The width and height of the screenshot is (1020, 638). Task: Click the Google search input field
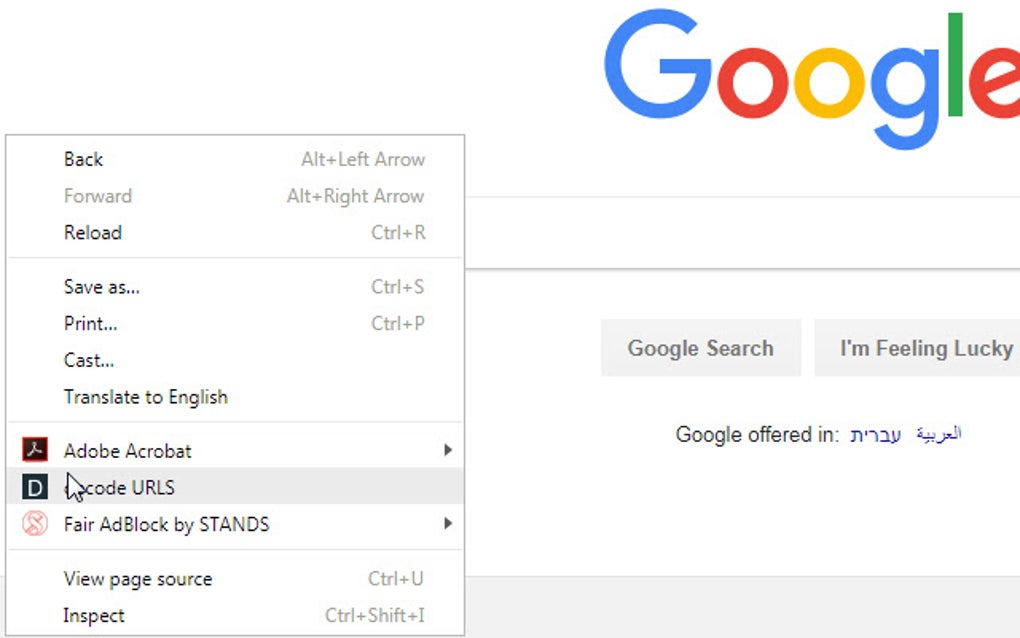pyautogui.click(x=740, y=232)
